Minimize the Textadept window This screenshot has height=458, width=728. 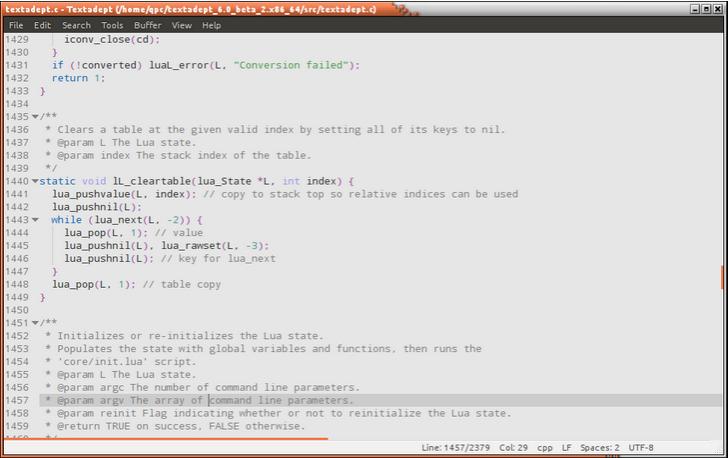[693, 8]
